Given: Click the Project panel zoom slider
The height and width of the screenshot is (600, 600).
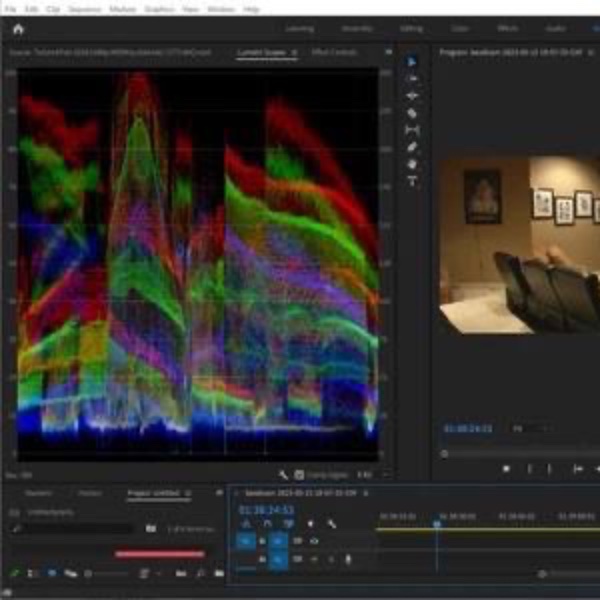Looking at the screenshot, I should click(111, 574).
